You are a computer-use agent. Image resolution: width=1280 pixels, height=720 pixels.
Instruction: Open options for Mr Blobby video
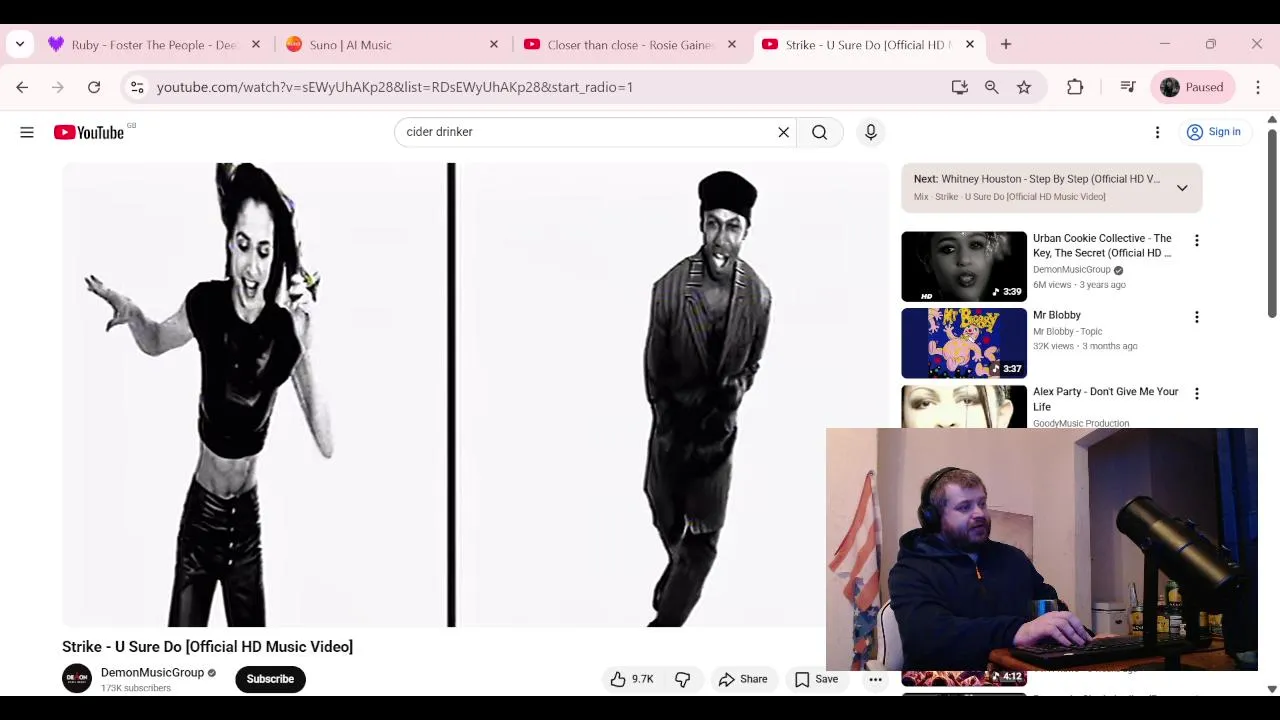coord(1196,317)
